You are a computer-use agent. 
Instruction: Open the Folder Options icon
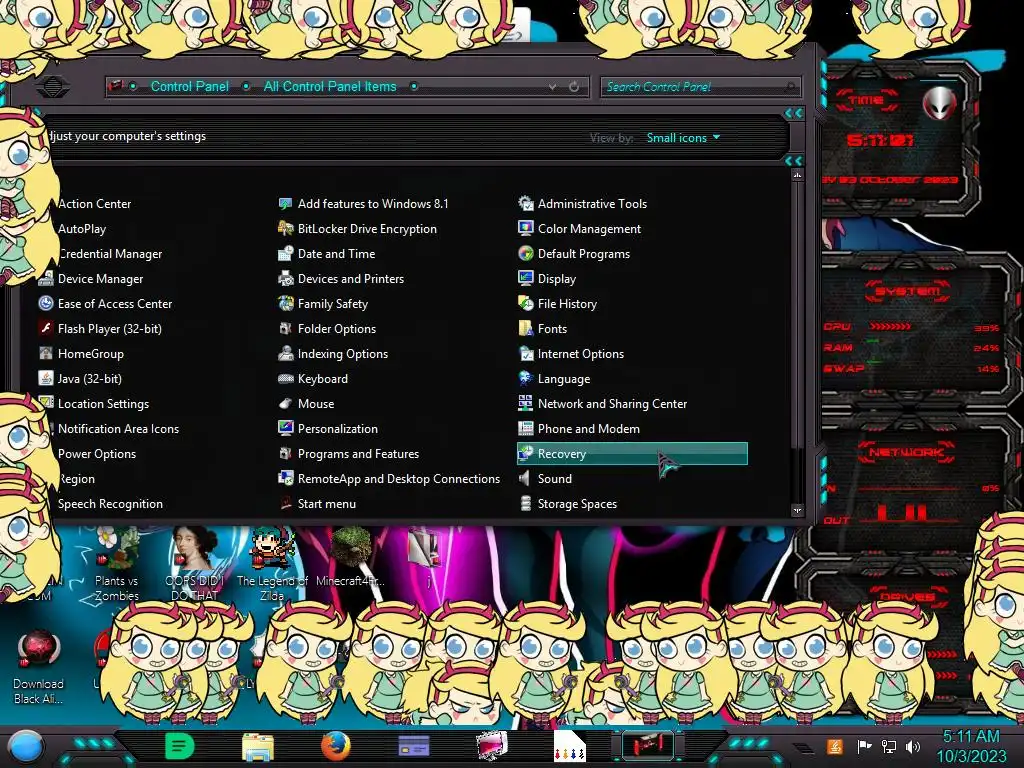point(285,328)
